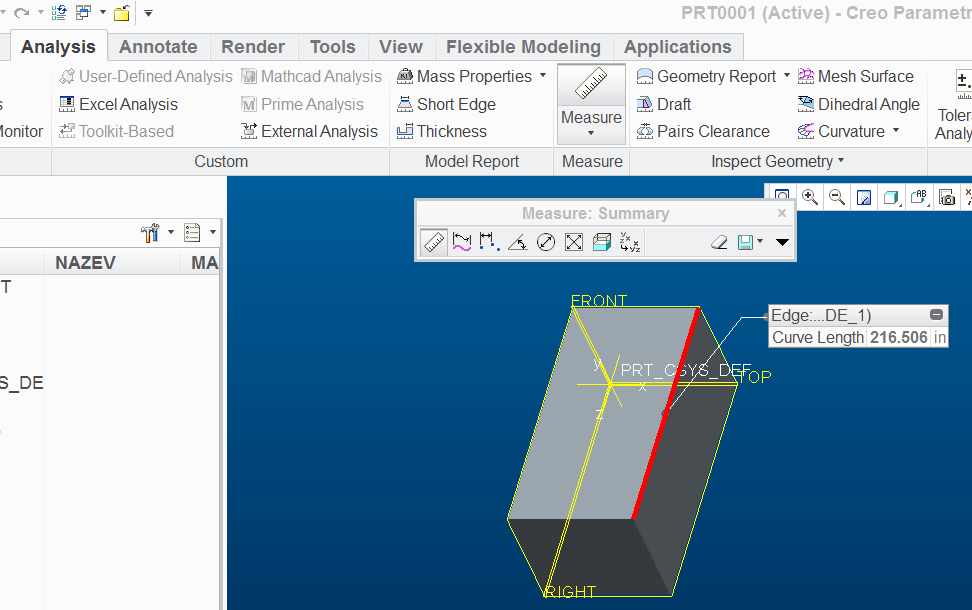Select the point-to-point dimension measure icon

(x=489, y=242)
